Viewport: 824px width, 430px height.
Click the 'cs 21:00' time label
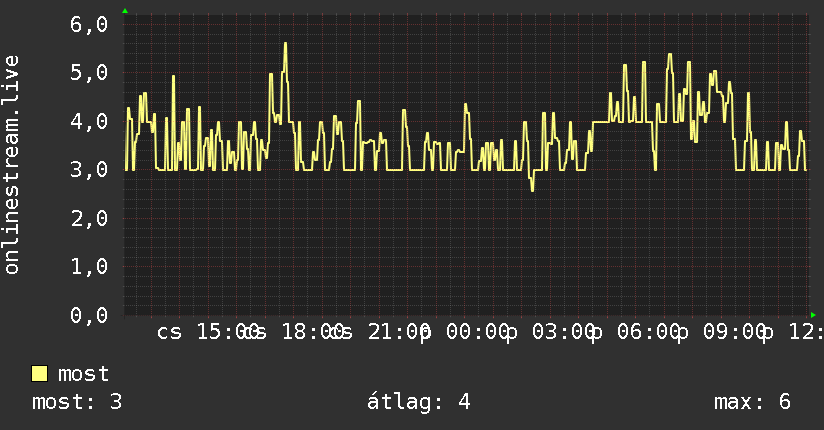(379, 332)
